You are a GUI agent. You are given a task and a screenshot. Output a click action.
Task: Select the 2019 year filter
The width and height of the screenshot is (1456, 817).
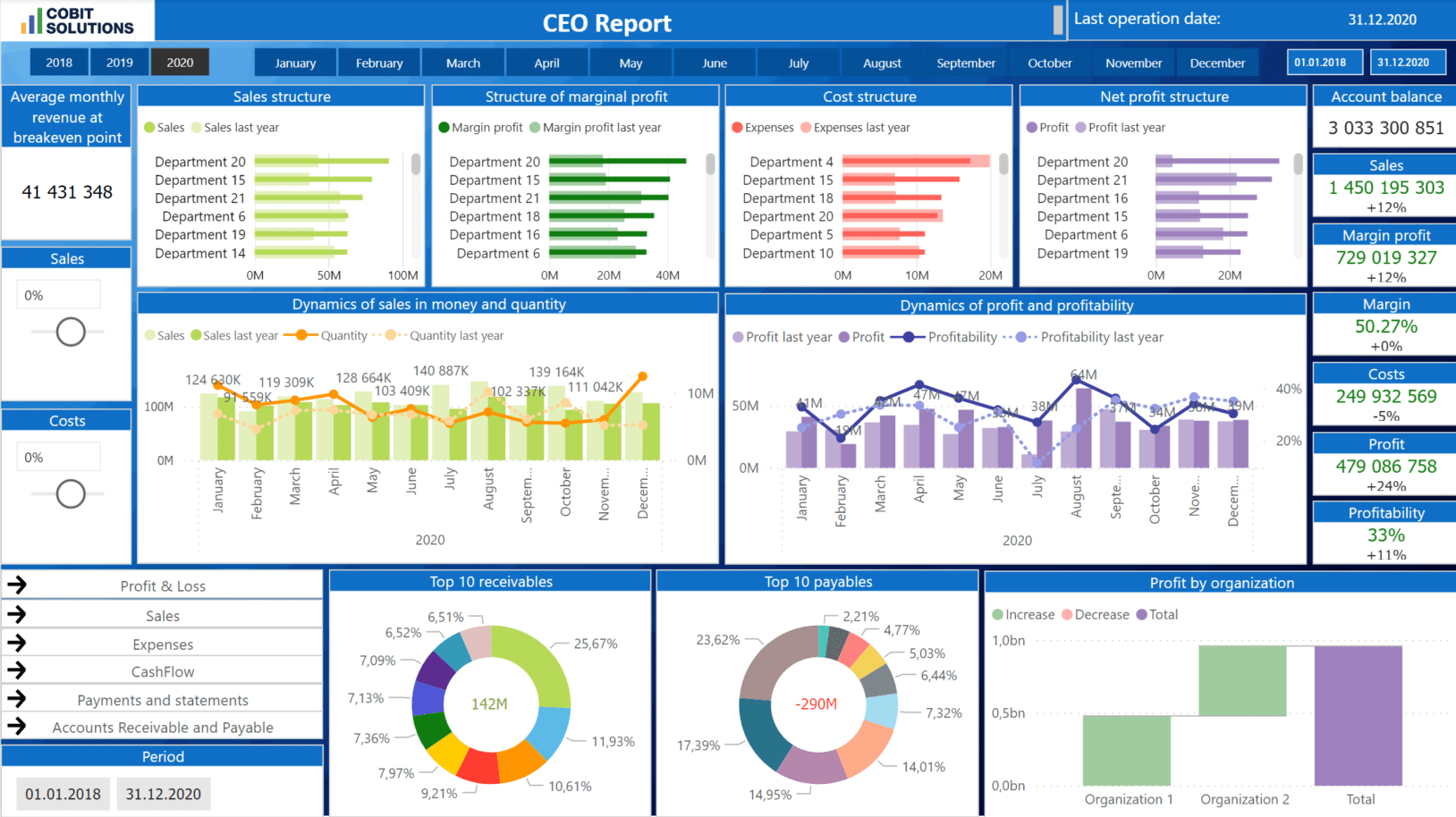[x=120, y=63]
